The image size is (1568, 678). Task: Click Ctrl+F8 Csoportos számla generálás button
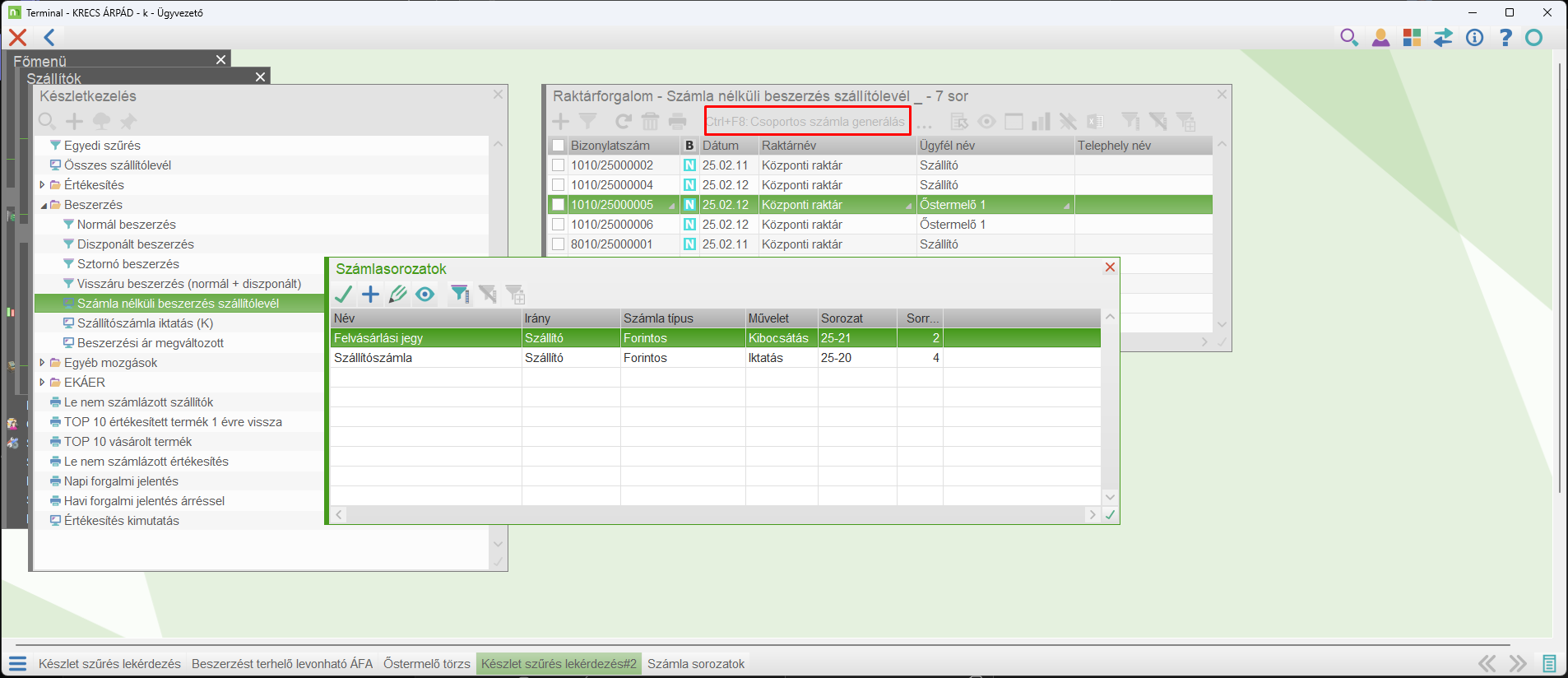click(x=807, y=121)
